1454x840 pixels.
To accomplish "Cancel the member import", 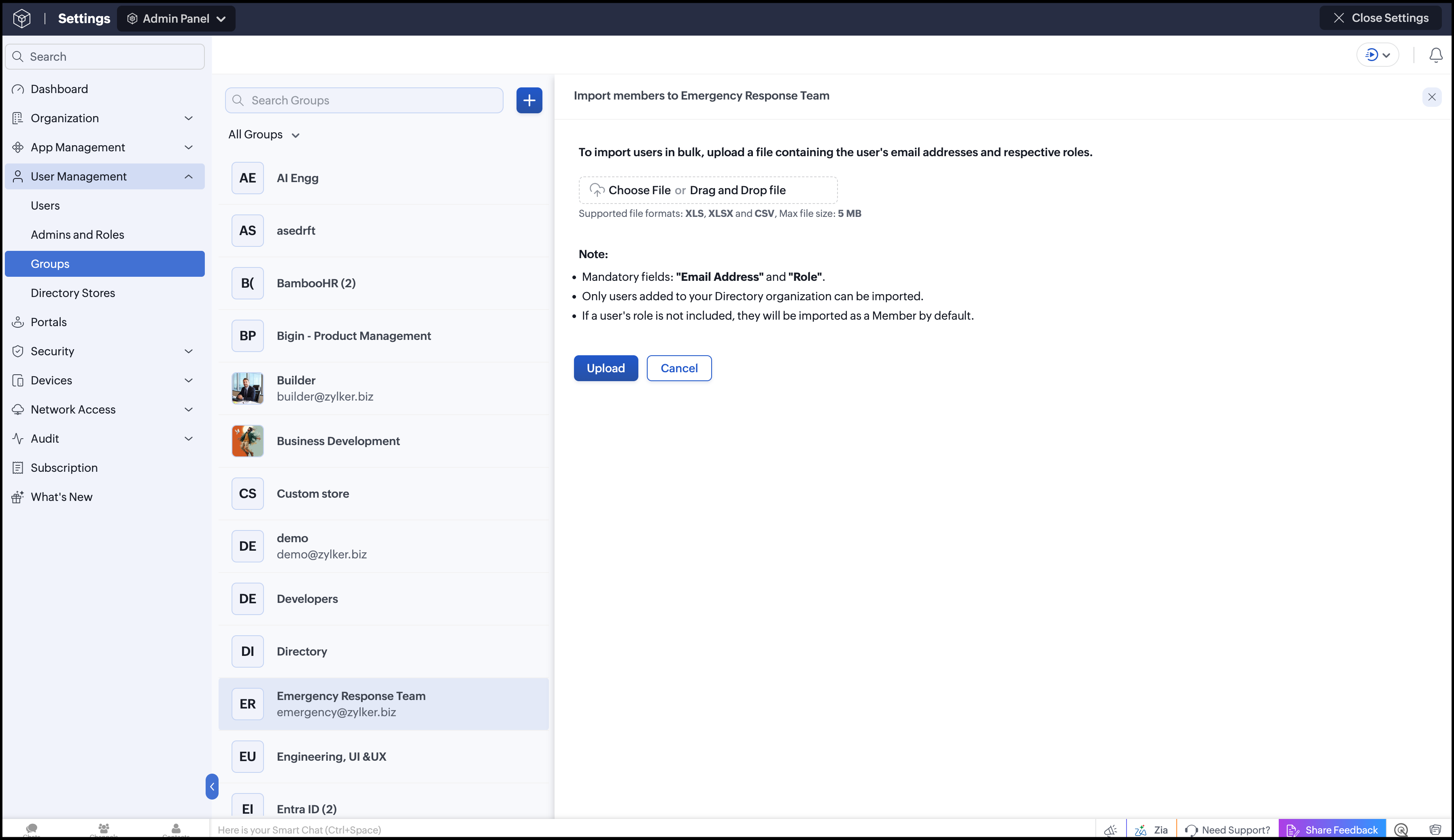I will (x=679, y=368).
